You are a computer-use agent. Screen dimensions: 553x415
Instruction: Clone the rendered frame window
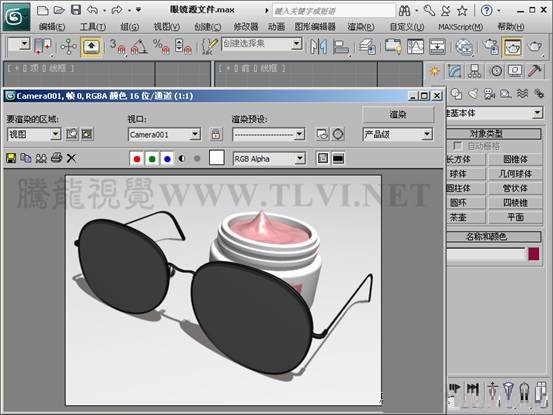point(41,158)
